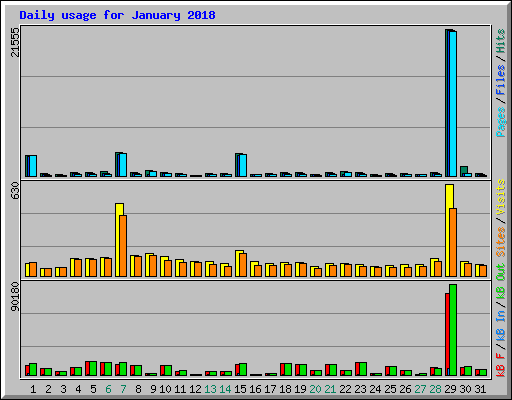Select weekend day 28 label

click(435, 389)
